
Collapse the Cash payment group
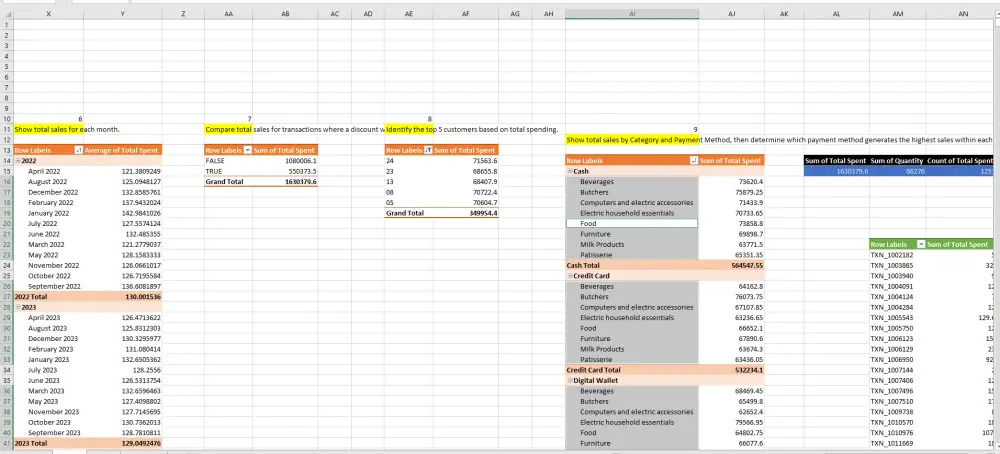coord(570,172)
